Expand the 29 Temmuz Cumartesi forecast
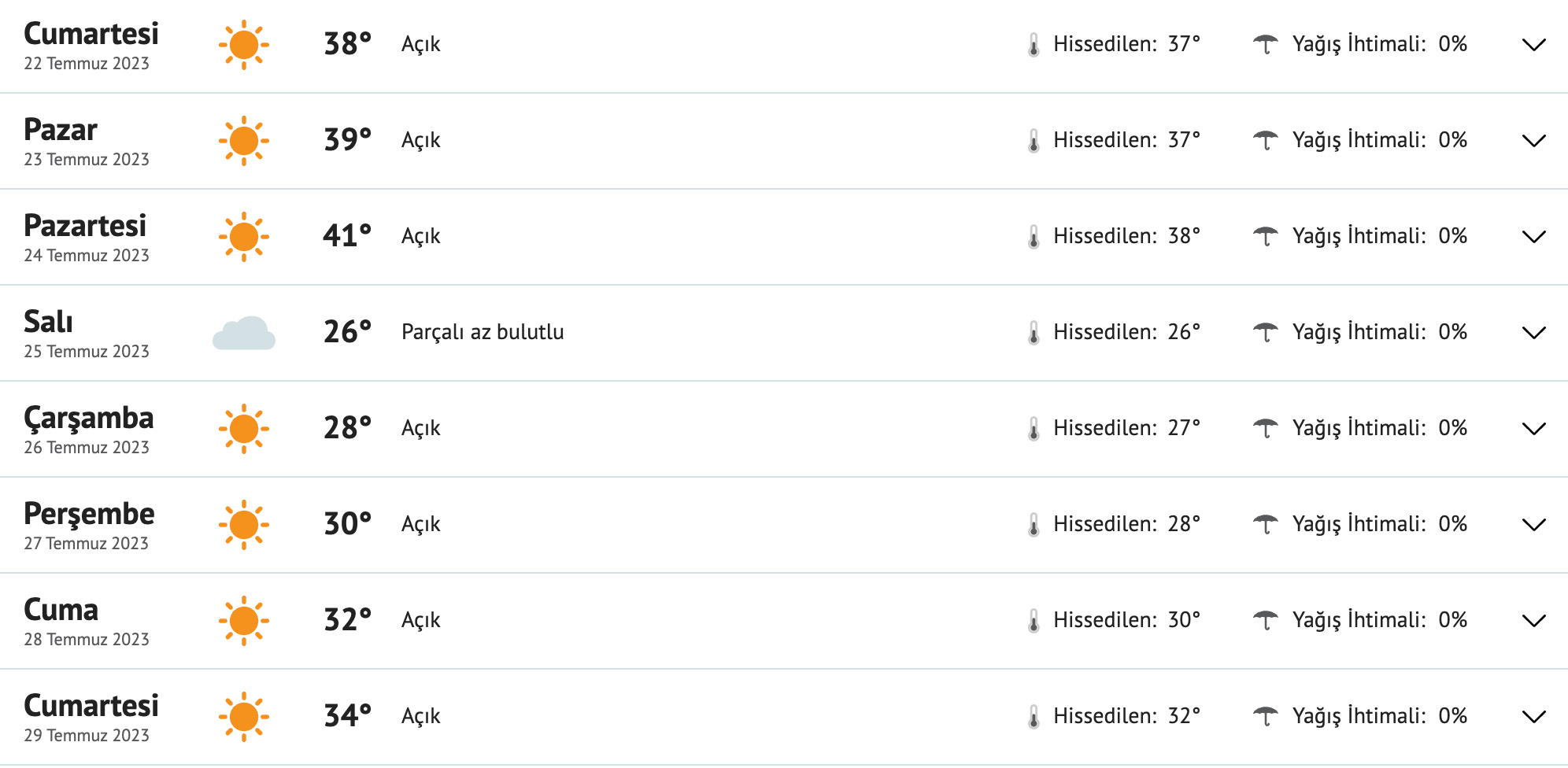 point(1533,717)
